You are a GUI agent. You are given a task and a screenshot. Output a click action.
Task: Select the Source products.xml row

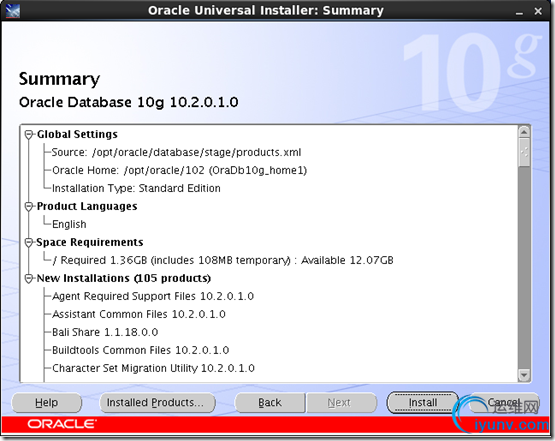[176, 153]
